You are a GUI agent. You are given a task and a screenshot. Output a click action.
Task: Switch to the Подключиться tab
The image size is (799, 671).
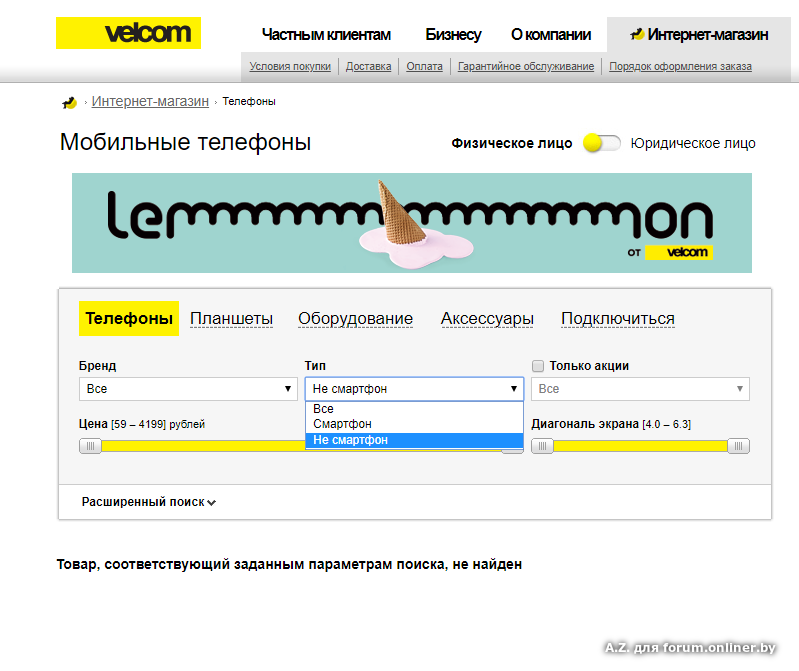[618, 318]
